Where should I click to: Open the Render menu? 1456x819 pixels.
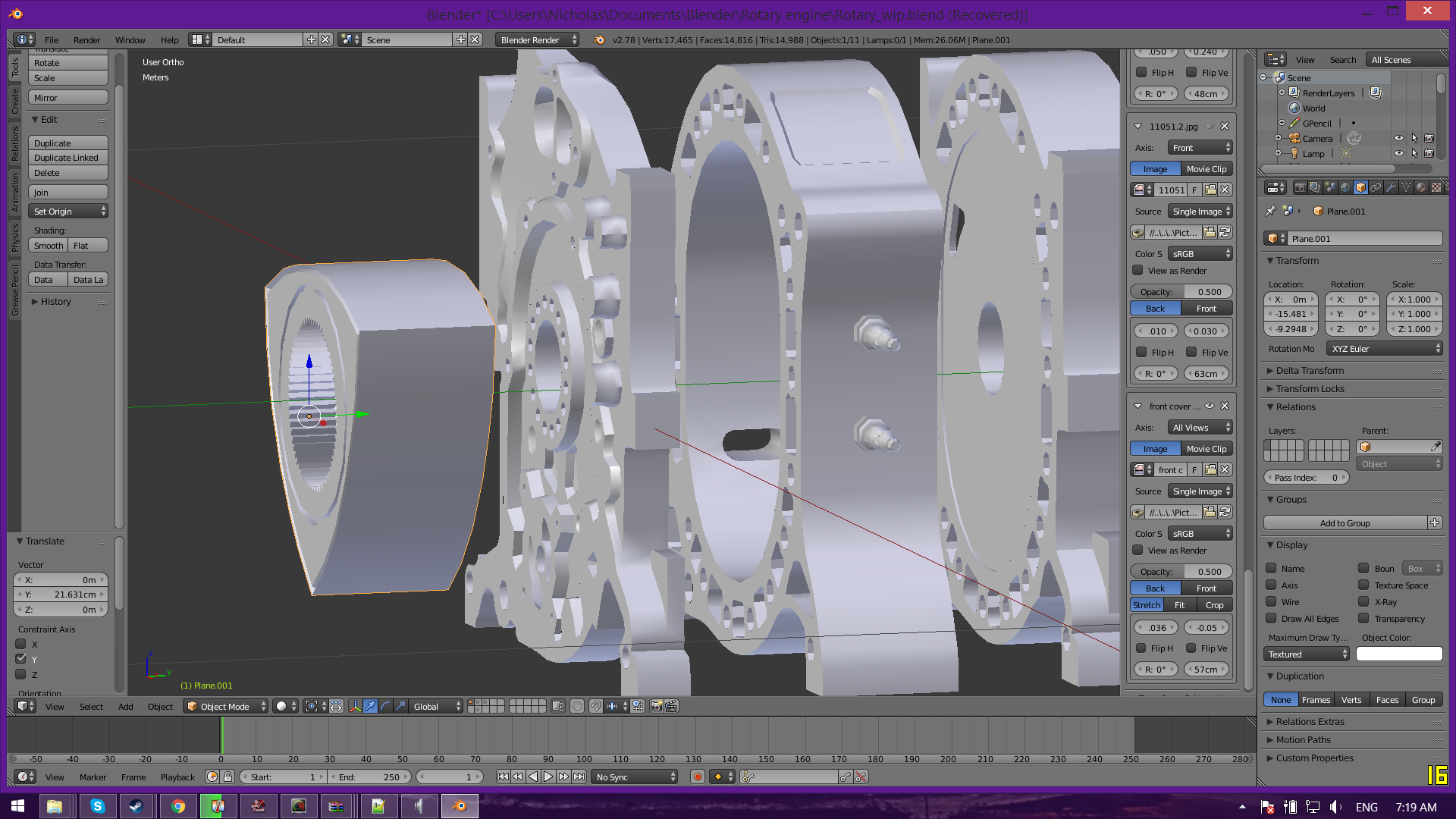coord(86,39)
